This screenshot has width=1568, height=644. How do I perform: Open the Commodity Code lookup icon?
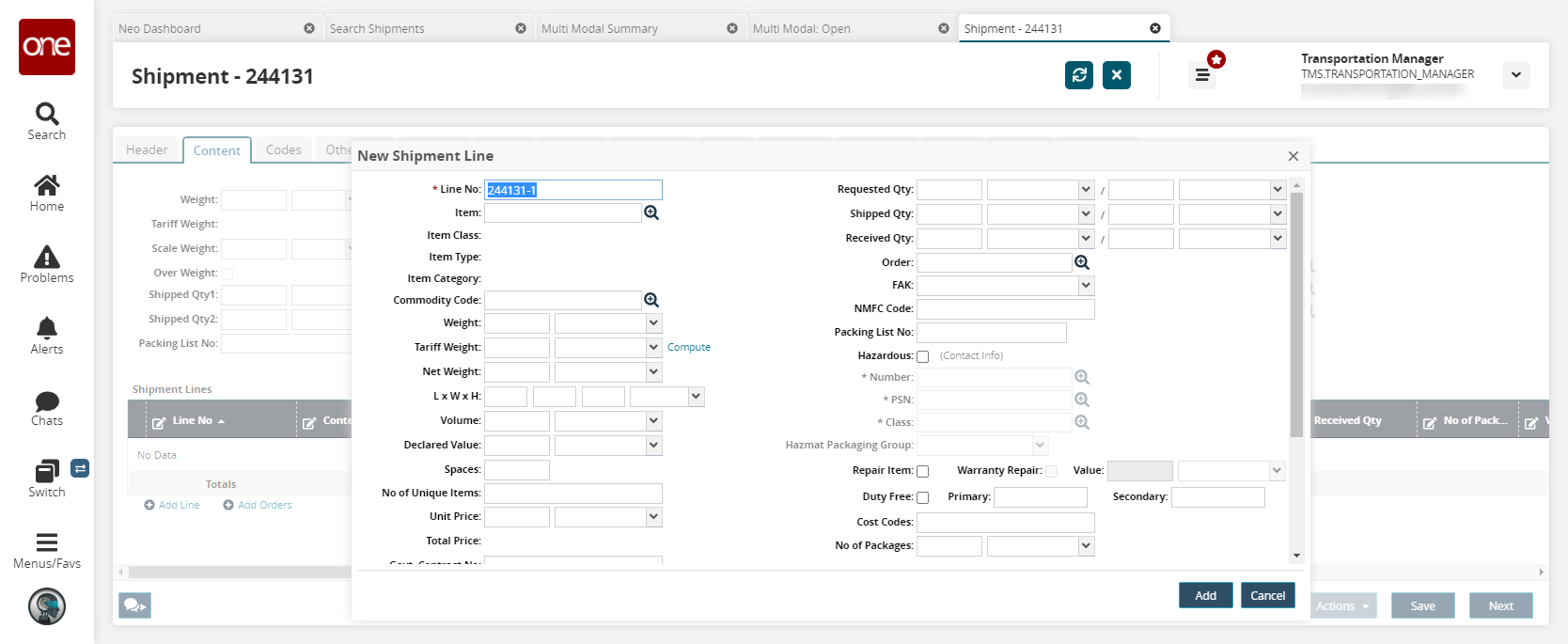[x=651, y=300]
